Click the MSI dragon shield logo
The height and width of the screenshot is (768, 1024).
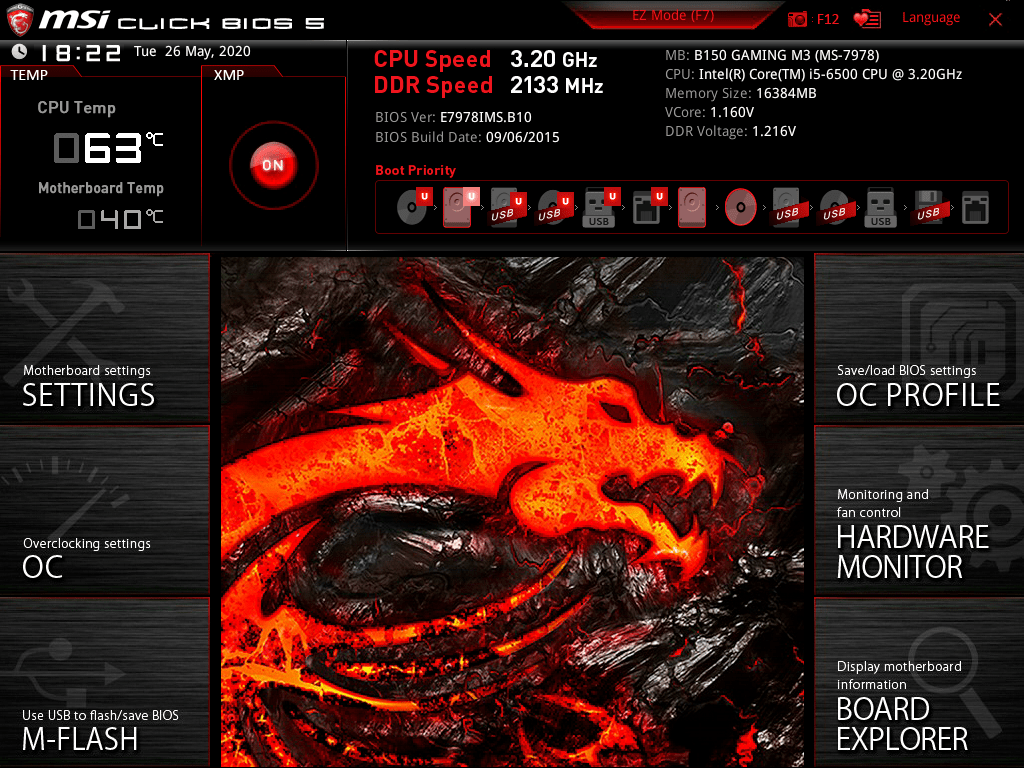pyautogui.click(x=20, y=20)
